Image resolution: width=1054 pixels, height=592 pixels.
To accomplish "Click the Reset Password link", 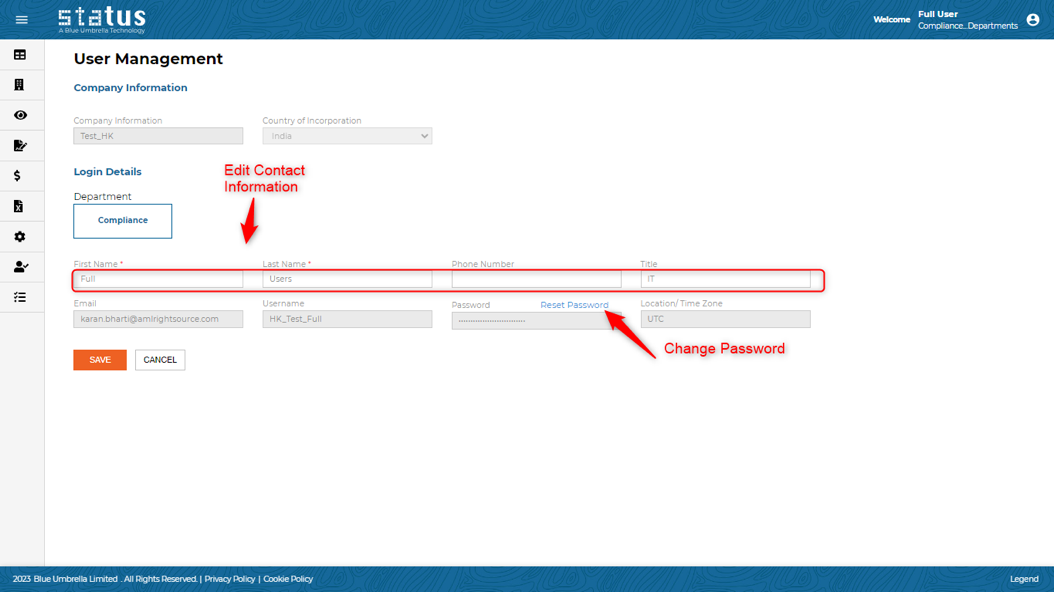I will click(574, 305).
